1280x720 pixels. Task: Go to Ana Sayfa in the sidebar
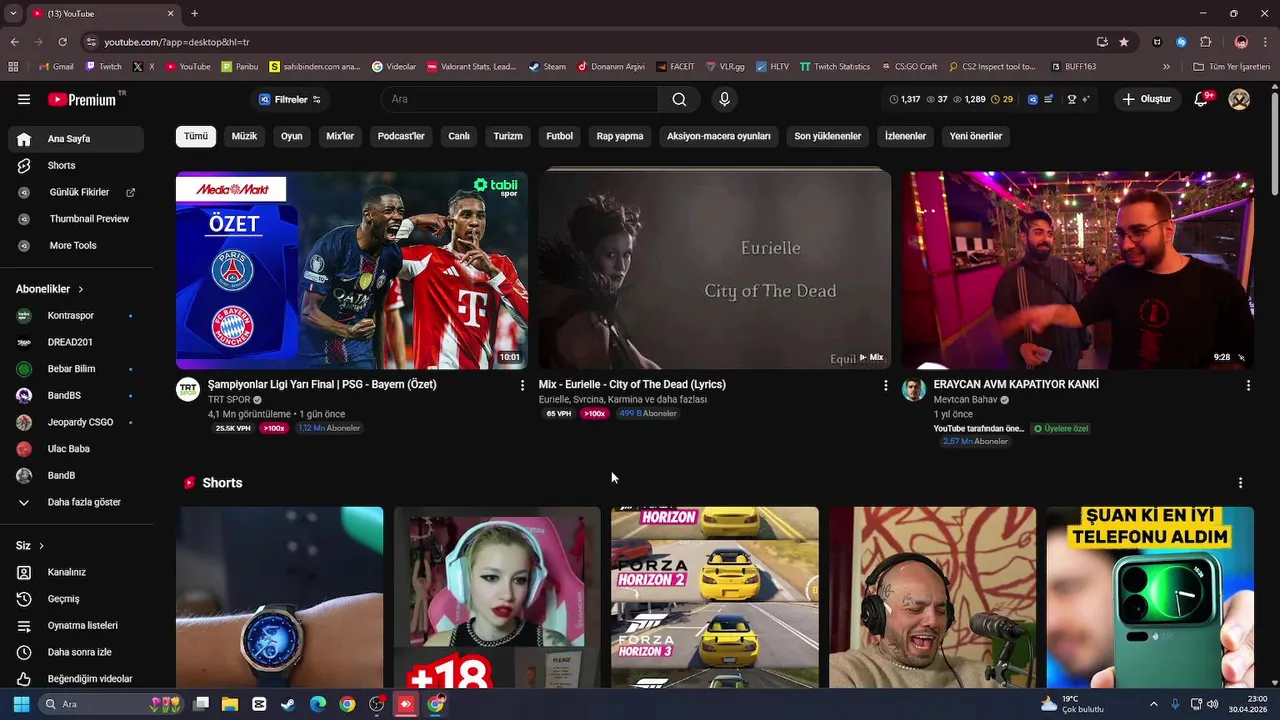76,139
